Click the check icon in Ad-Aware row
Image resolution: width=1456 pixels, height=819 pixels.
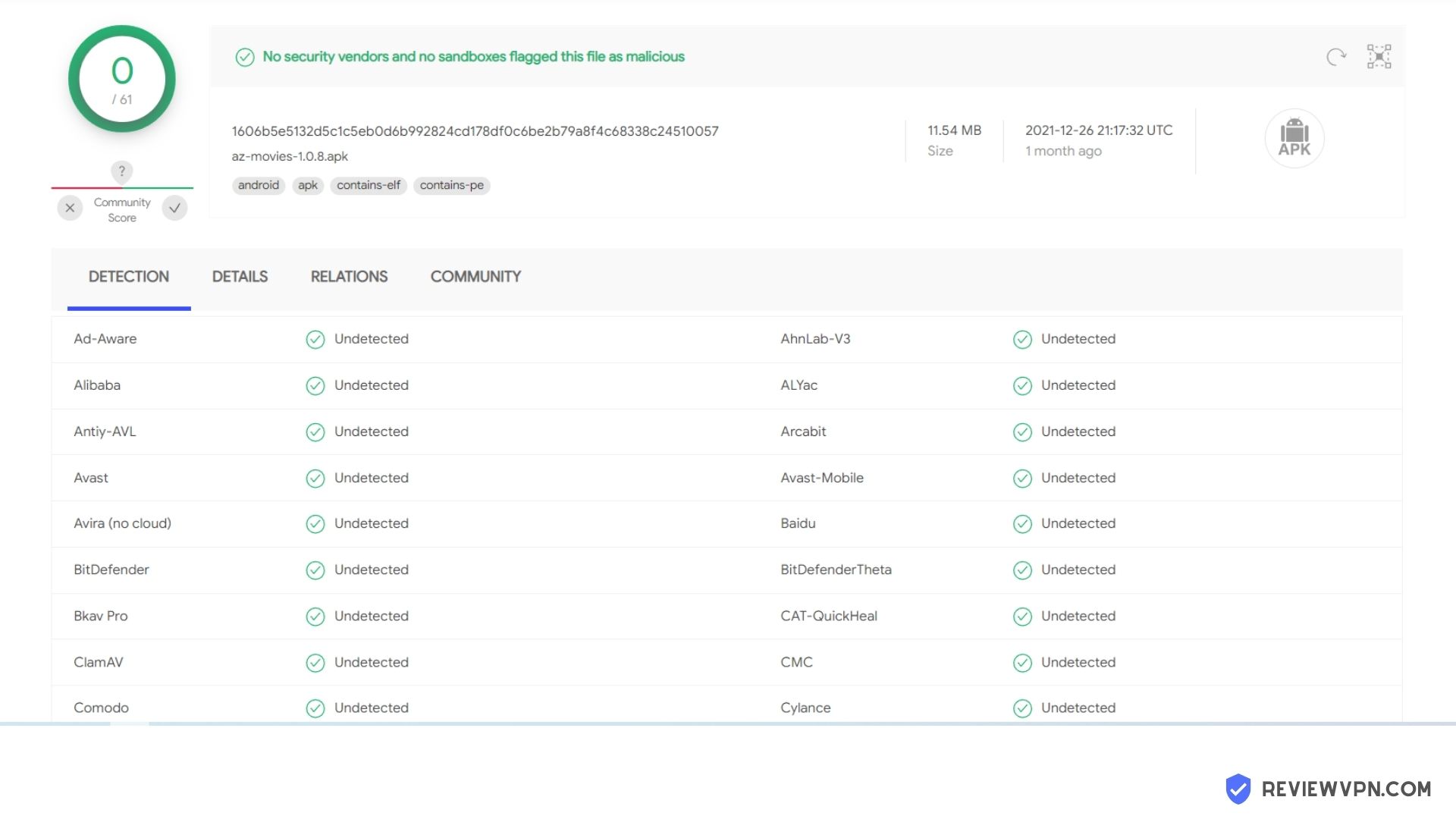[x=315, y=340]
